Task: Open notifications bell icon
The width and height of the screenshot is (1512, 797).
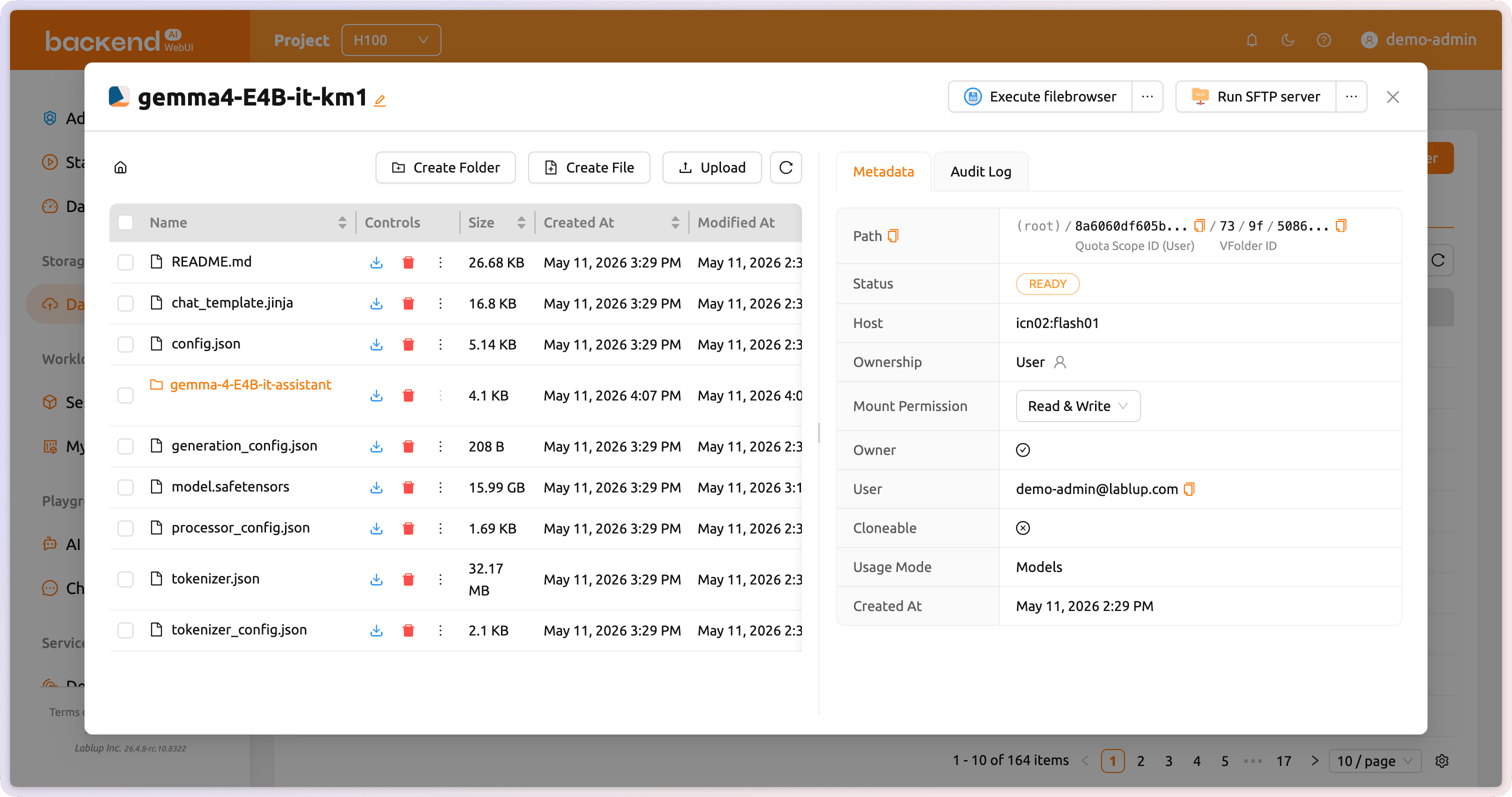Action: pyautogui.click(x=1251, y=40)
